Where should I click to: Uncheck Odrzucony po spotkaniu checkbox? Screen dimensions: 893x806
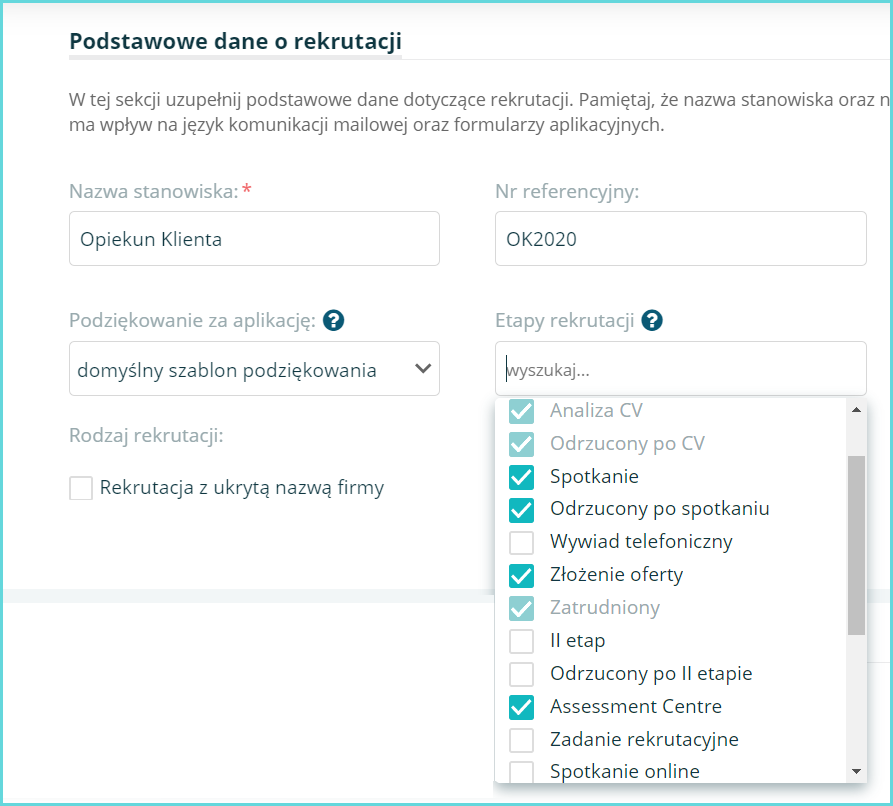[x=521, y=509]
